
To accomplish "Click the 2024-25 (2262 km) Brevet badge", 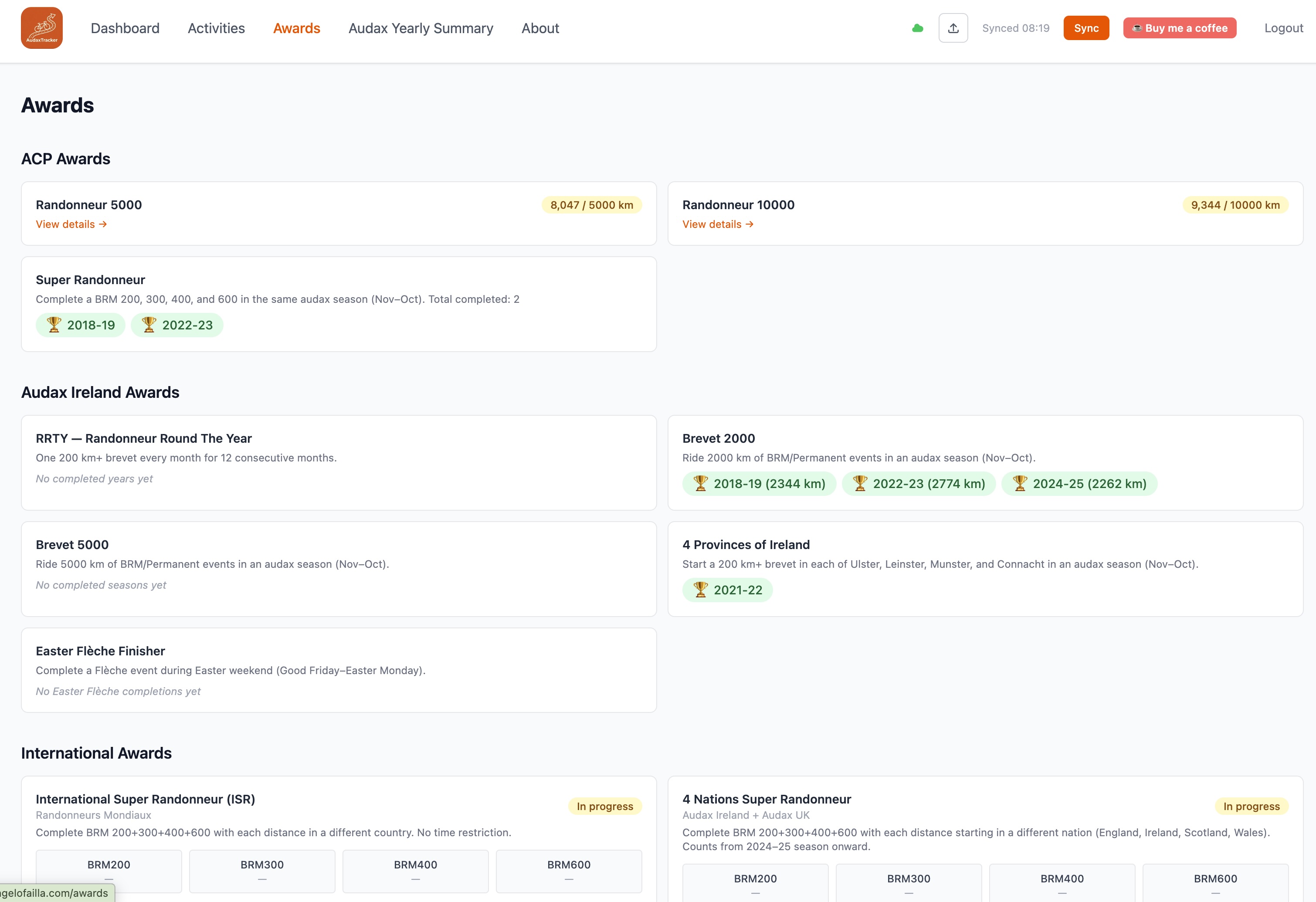I will [1079, 484].
